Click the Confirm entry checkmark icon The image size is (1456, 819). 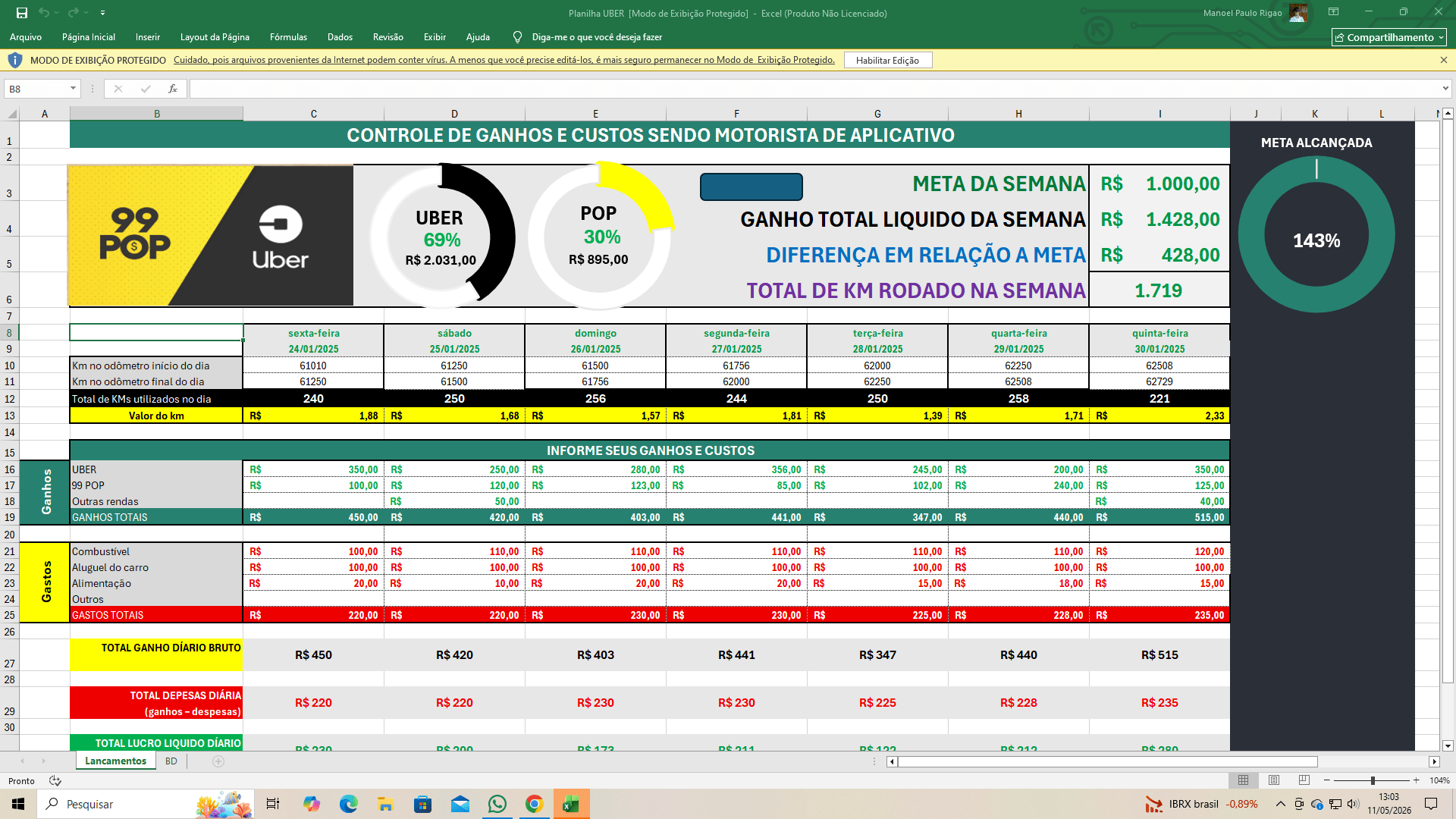coord(146,89)
